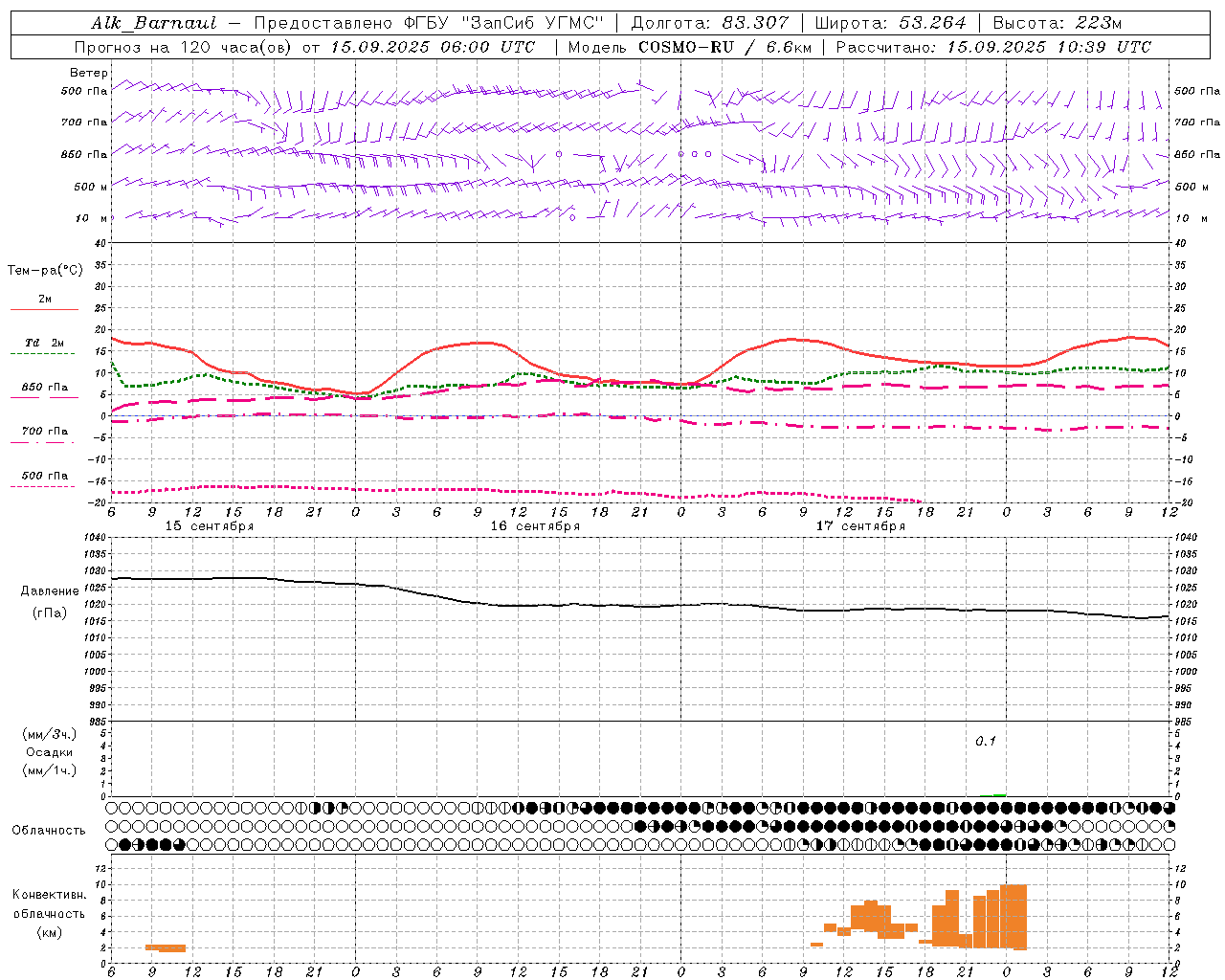Click the 16 сентября date label
1225x980 pixels.
535,526
